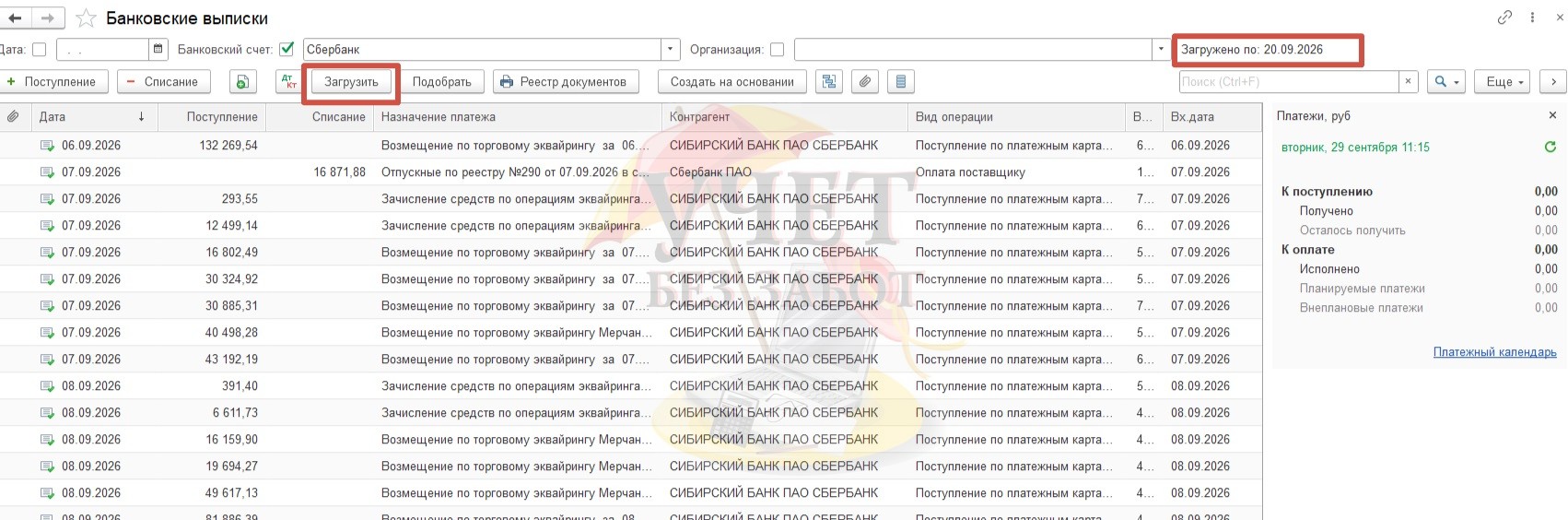Viewport: 1568px width, 520px height.
Task: Select the amount 30 885,31 cell
Action: (212, 306)
